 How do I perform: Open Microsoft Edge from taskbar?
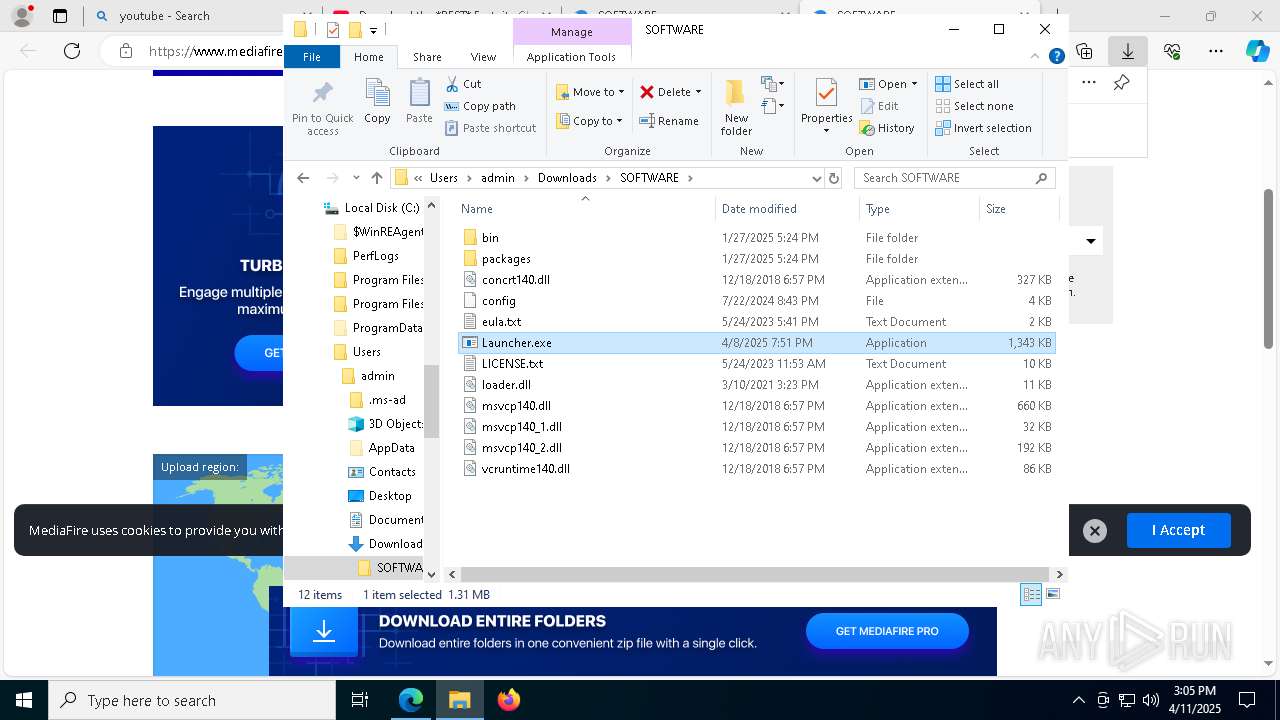click(x=411, y=700)
